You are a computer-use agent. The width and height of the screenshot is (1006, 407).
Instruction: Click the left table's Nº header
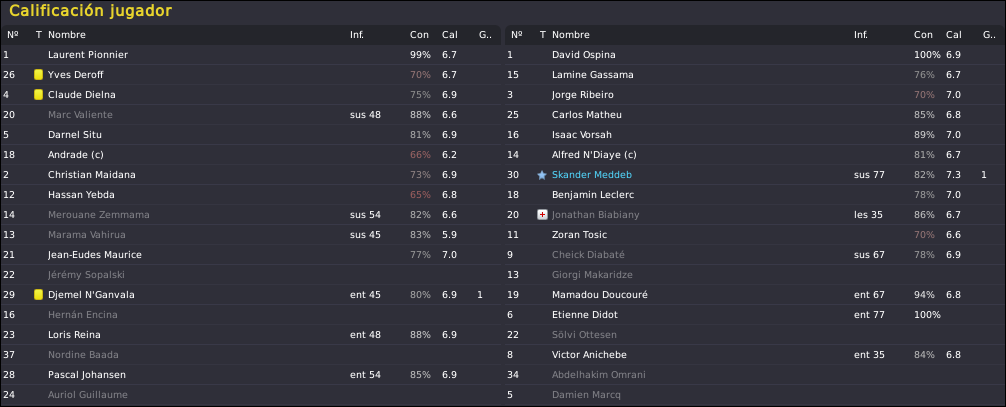click(x=12, y=35)
